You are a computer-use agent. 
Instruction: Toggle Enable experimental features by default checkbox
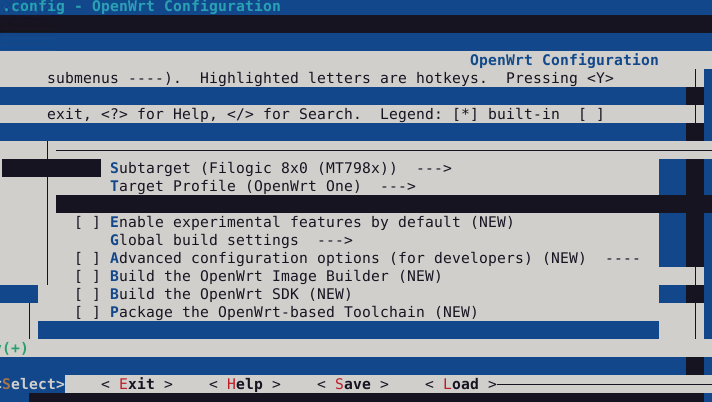(87, 222)
